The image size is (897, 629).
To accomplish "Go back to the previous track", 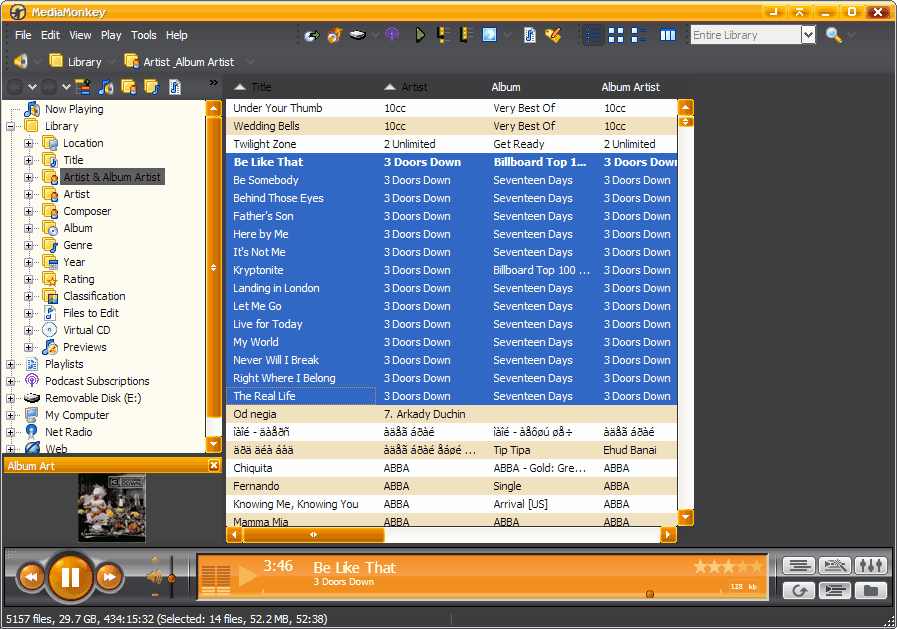I will click(32, 577).
